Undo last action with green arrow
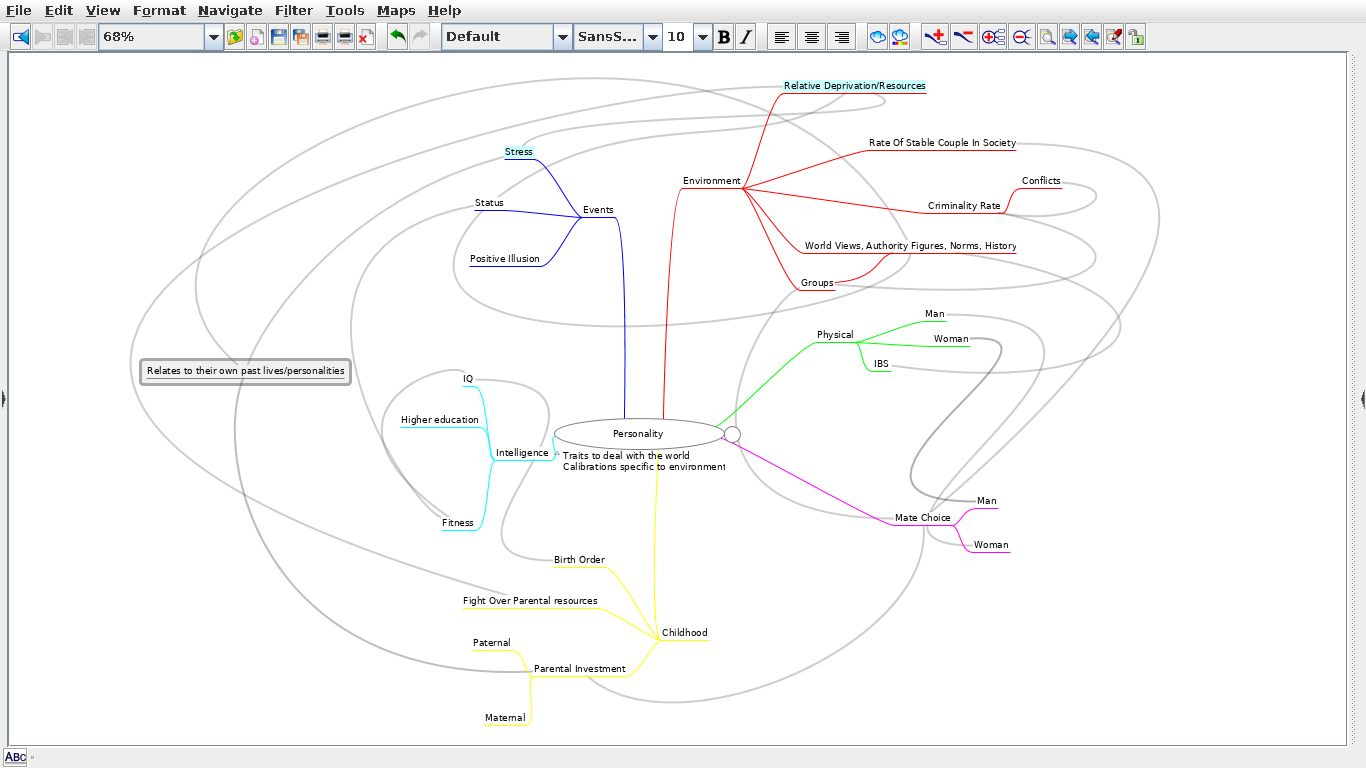The image size is (1366, 768). (398, 37)
